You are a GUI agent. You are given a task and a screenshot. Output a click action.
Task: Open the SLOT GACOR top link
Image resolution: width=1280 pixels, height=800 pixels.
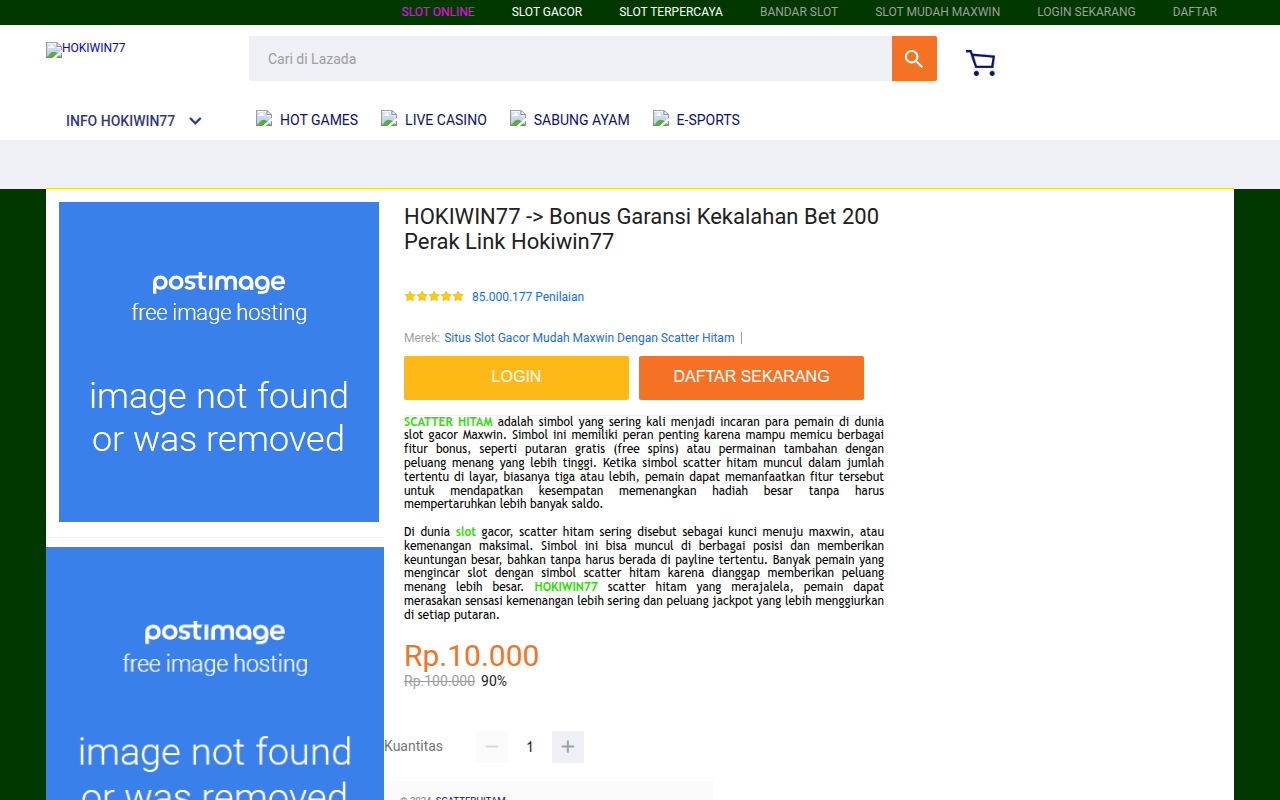click(x=547, y=12)
